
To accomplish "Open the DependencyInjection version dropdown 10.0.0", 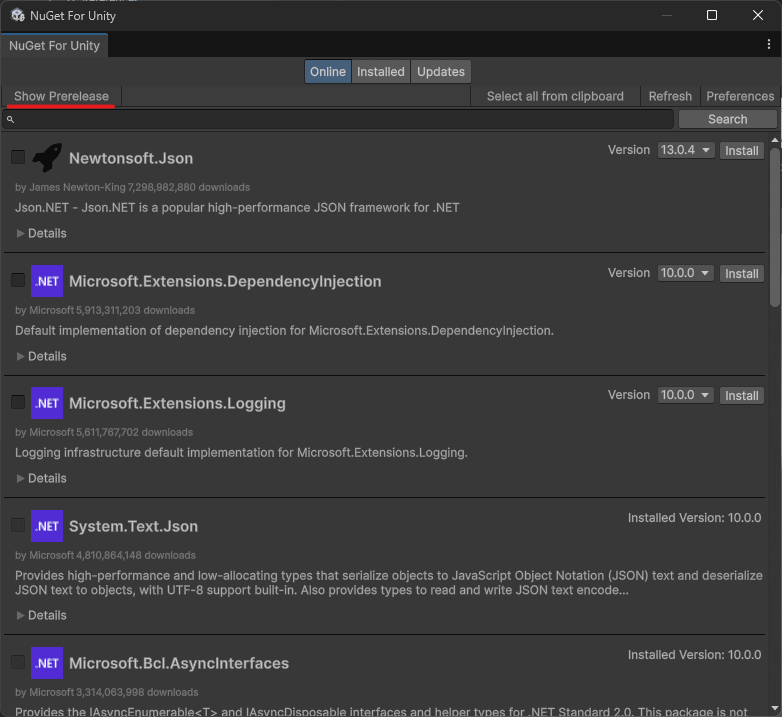I will [x=686, y=273].
